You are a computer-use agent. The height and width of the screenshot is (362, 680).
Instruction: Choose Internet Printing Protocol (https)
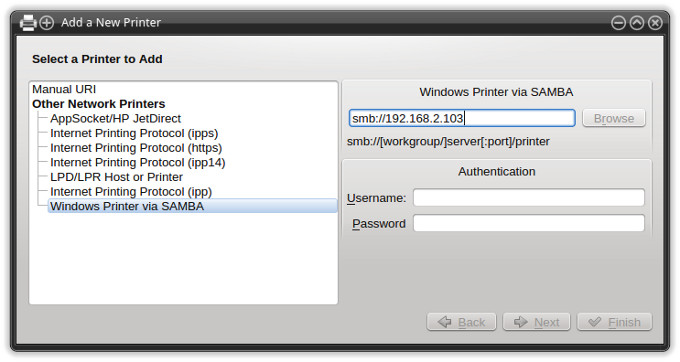pos(136,148)
